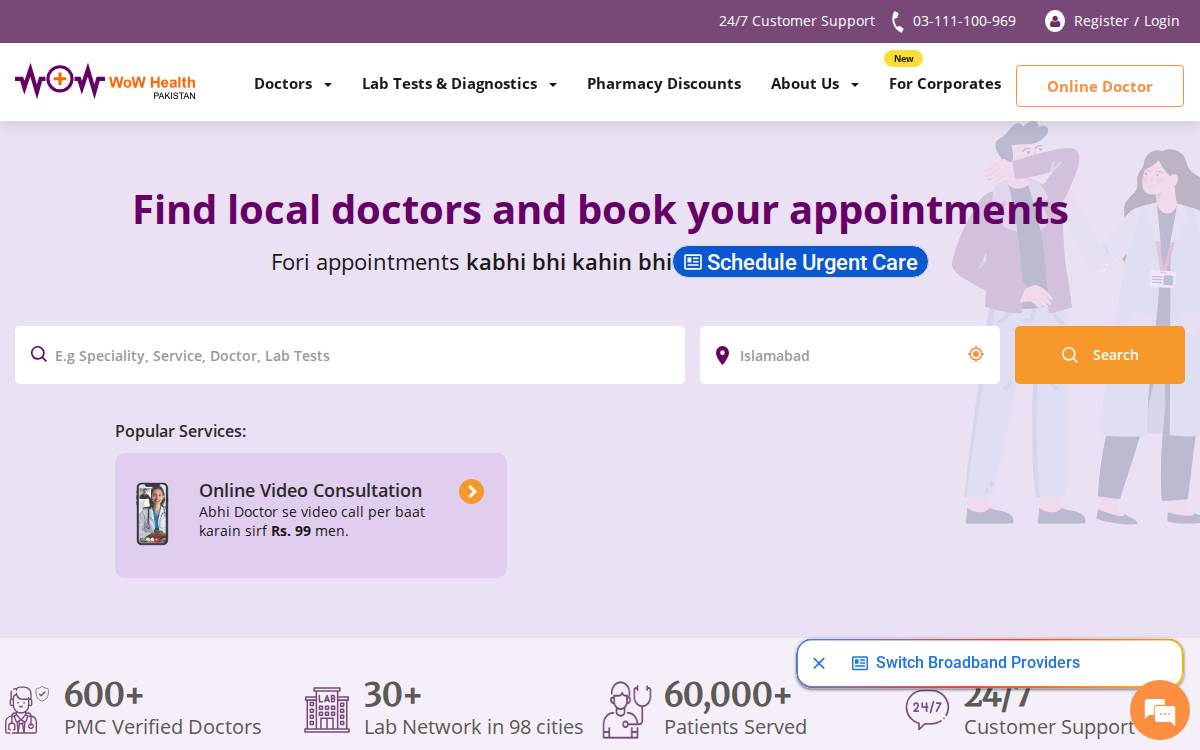
Task: Focus the Speciality, Service, Doctor search field
Action: tap(350, 355)
